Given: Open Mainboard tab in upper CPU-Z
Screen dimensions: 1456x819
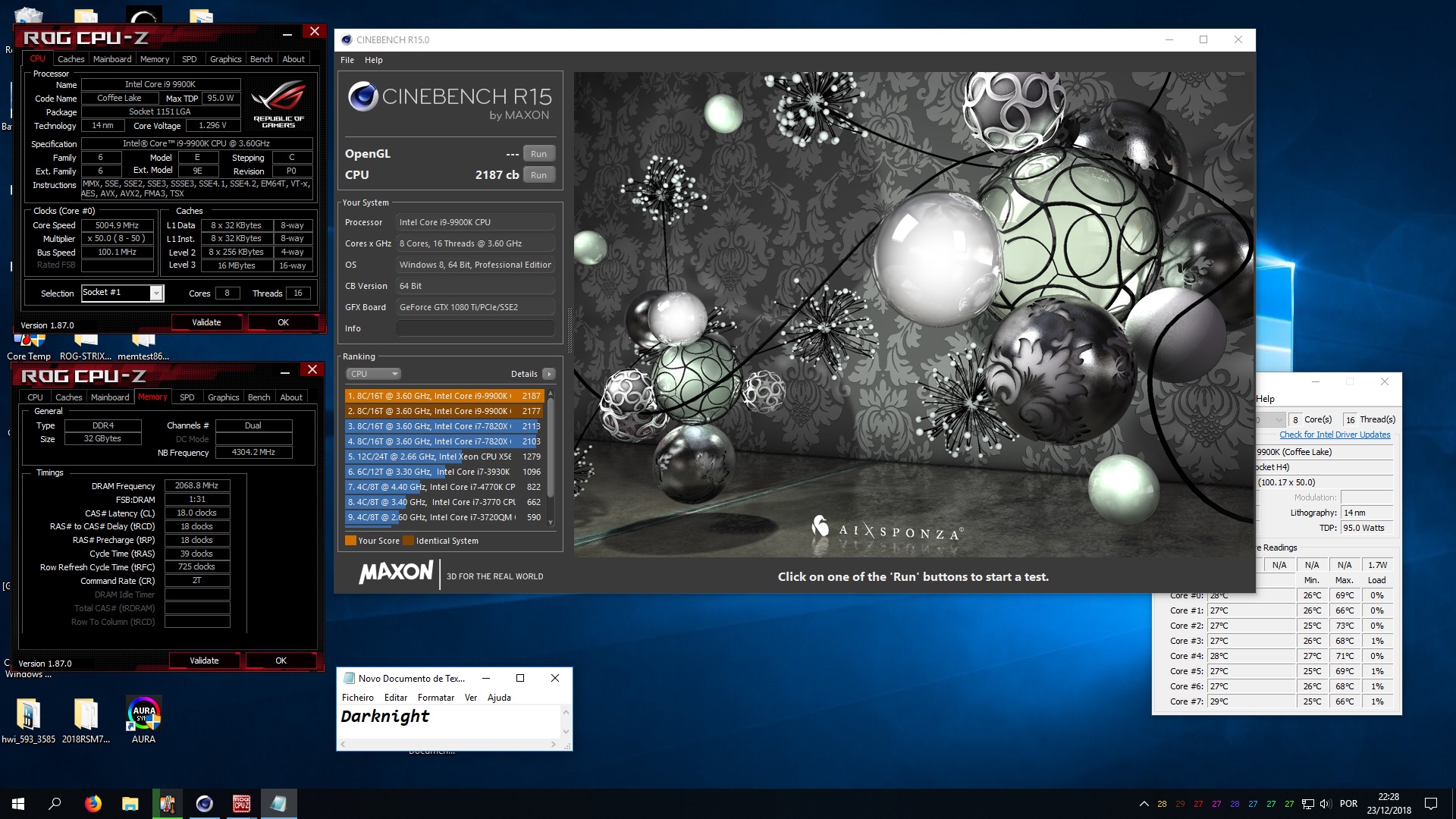Looking at the screenshot, I should [112, 59].
